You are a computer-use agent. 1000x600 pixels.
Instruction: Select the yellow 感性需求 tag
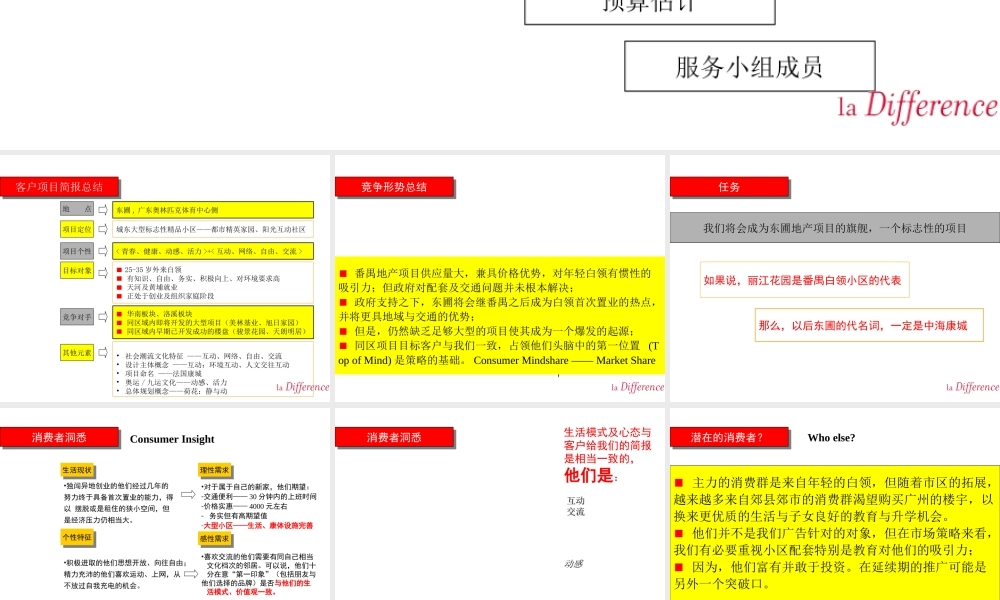tap(215, 538)
